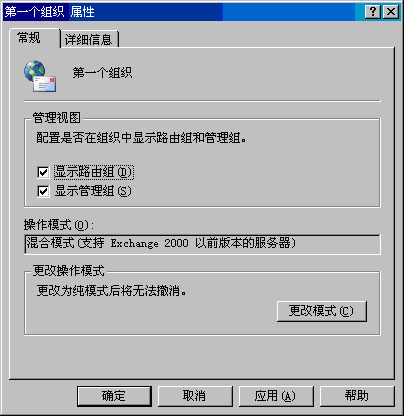Click the 显示路由组(D) label text
Viewport: 404px width, 416px height.
coord(94,172)
